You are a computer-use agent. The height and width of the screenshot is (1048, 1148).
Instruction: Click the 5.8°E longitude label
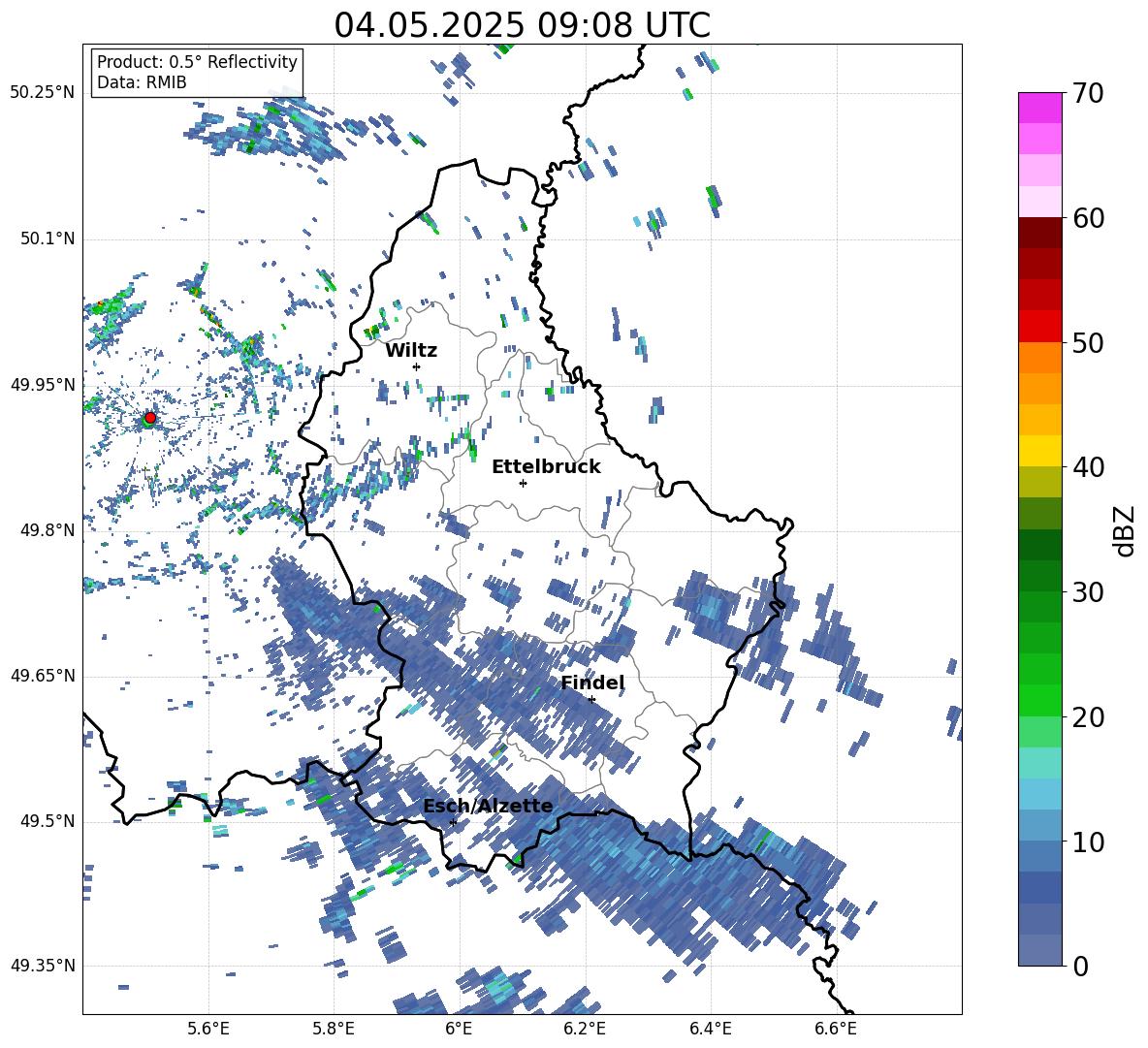tap(334, 1029)
